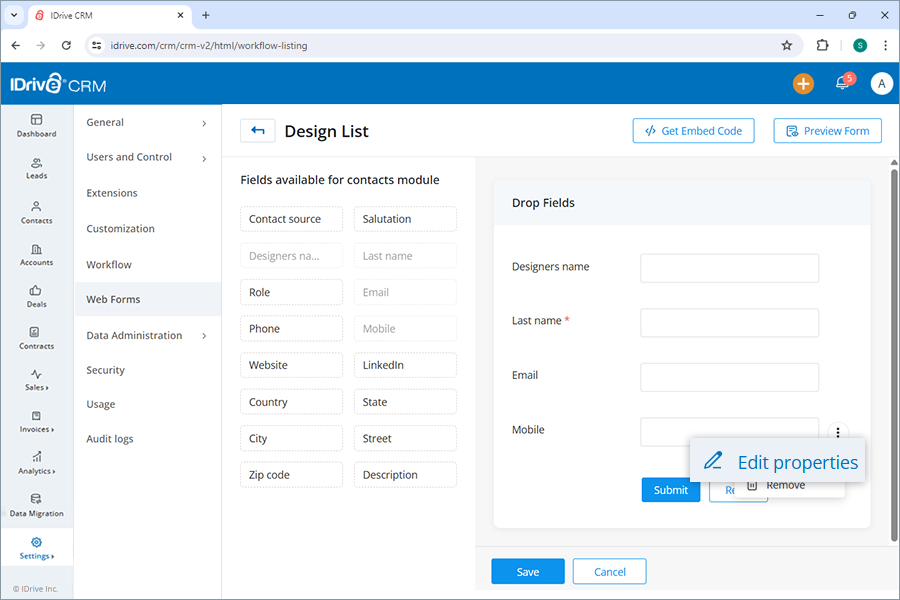Click the orange plus quick-create icon
Viewport: 900px width, 600px height.
(803, 83)
